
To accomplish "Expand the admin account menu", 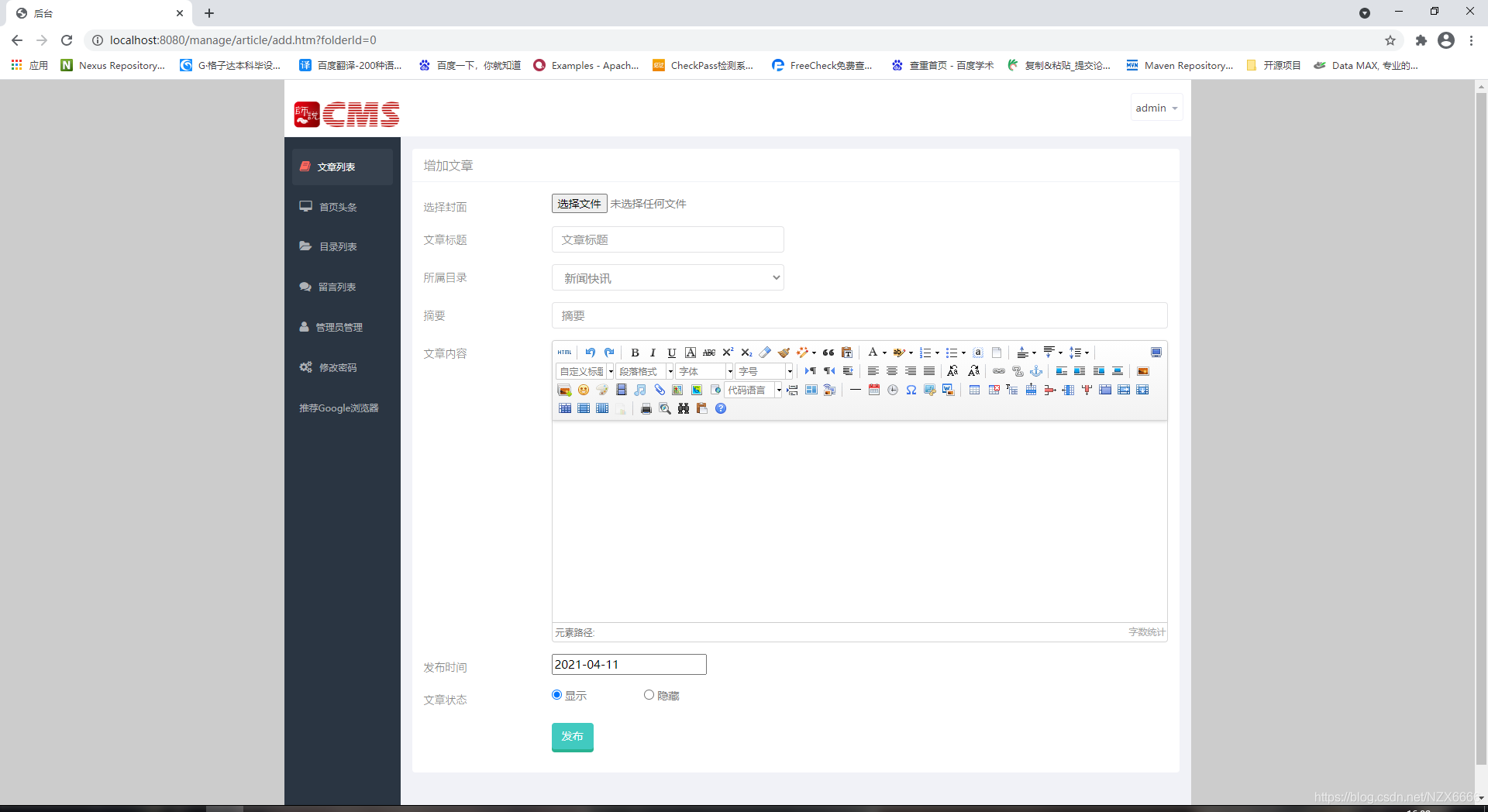I will 1156,108.
